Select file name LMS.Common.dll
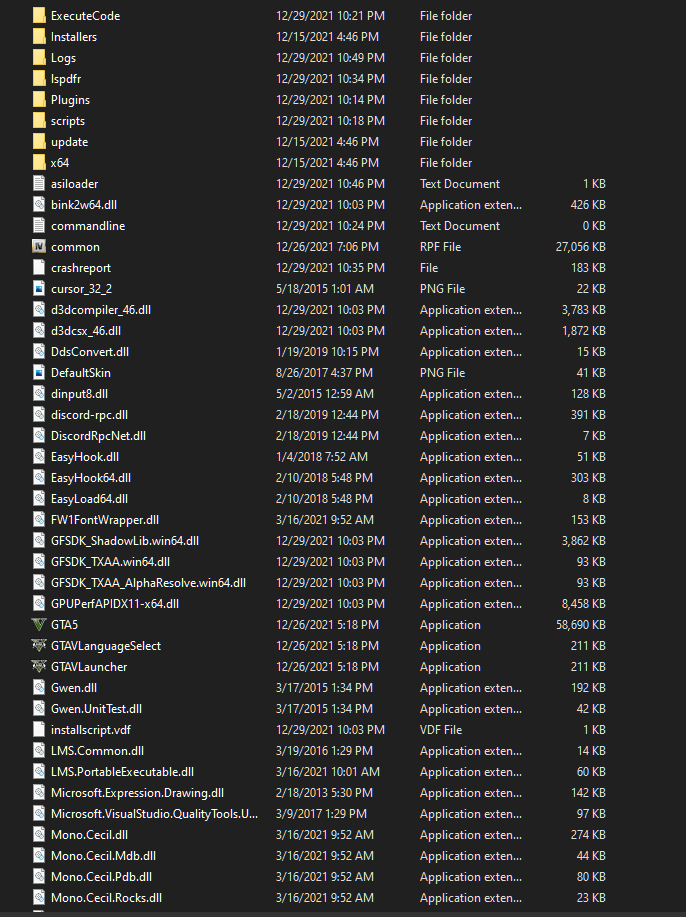Image resolution: width=686 pixels, height=917 pixels. point(97,751)
